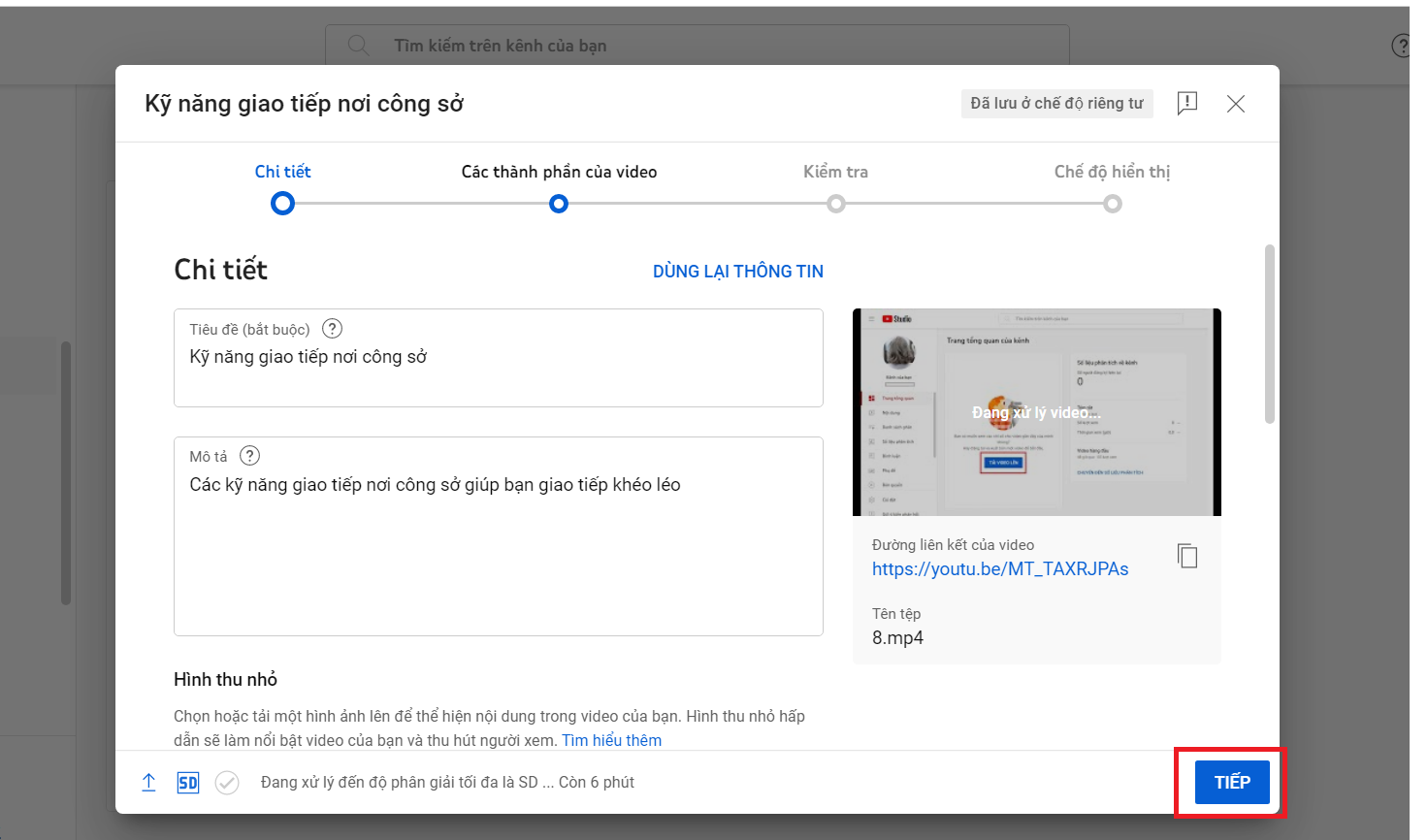Click the SD resolution badge icon

click(187, 782)
